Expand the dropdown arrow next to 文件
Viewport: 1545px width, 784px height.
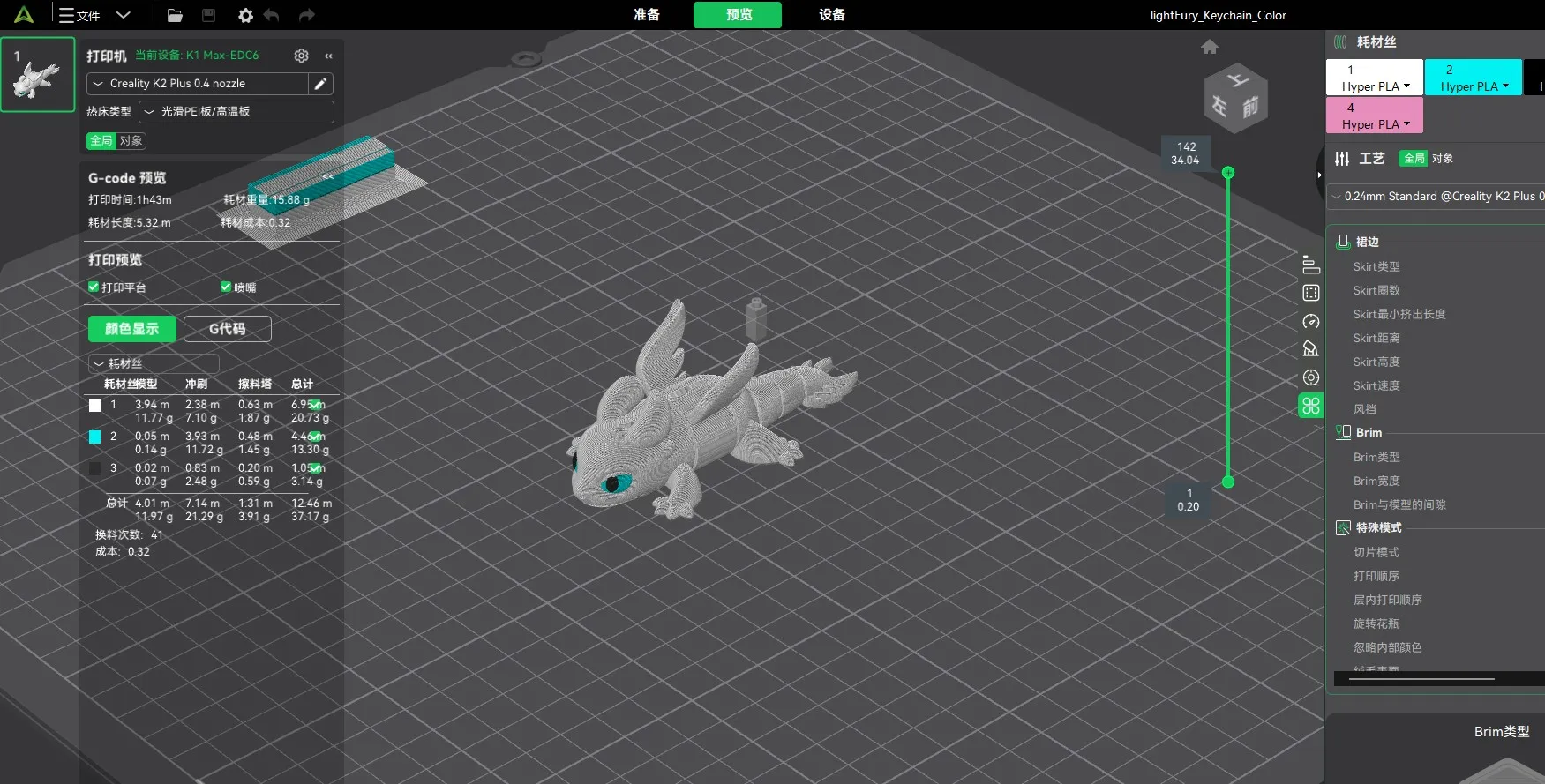pyautogui.click(x=124, y=15)
